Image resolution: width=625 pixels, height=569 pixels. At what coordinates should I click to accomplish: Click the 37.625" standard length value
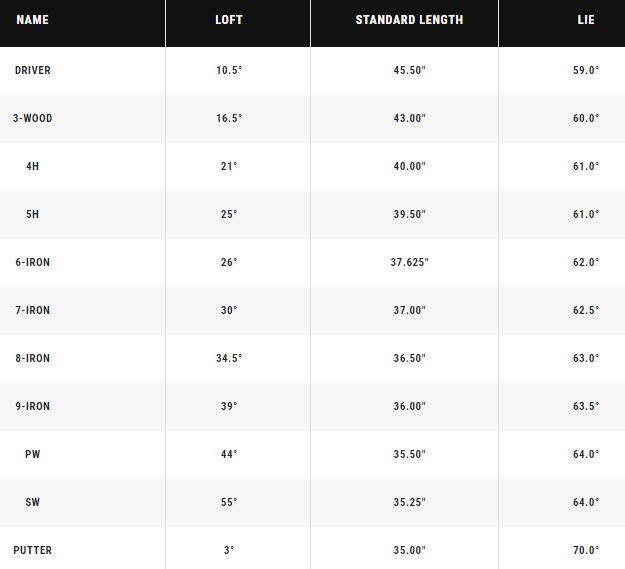[x=410, y=262]
